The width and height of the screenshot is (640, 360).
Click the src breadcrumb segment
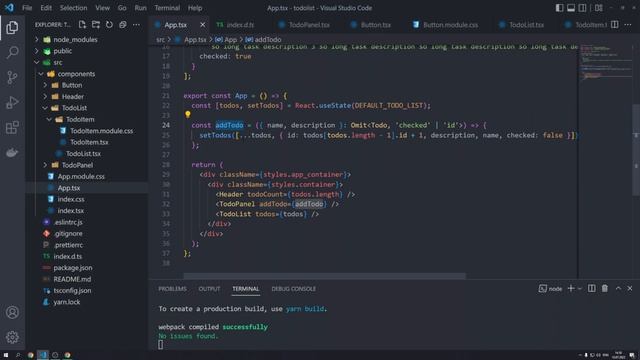tap(160, 40)
